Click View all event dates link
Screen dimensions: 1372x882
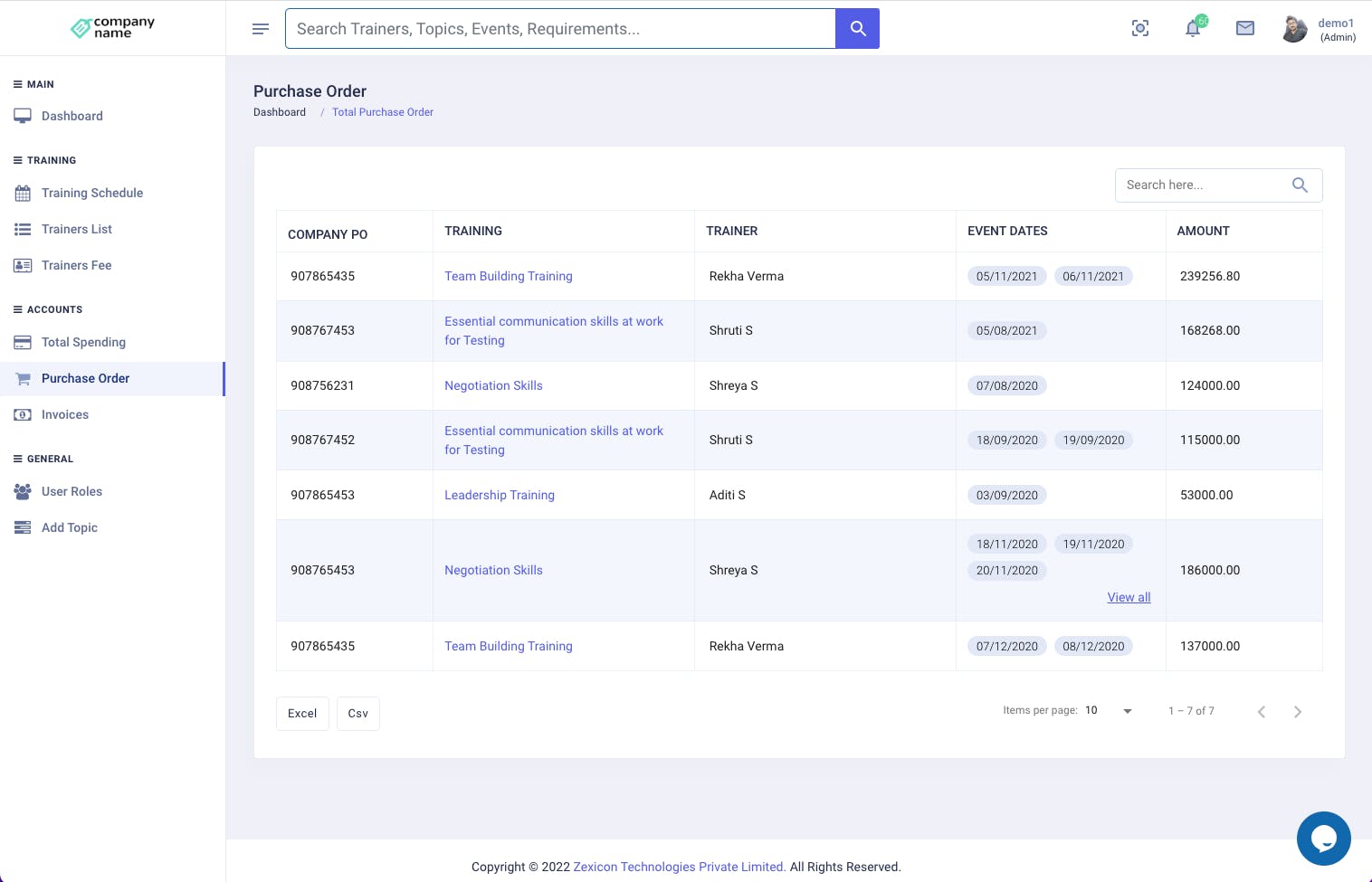coord(1129,597)
